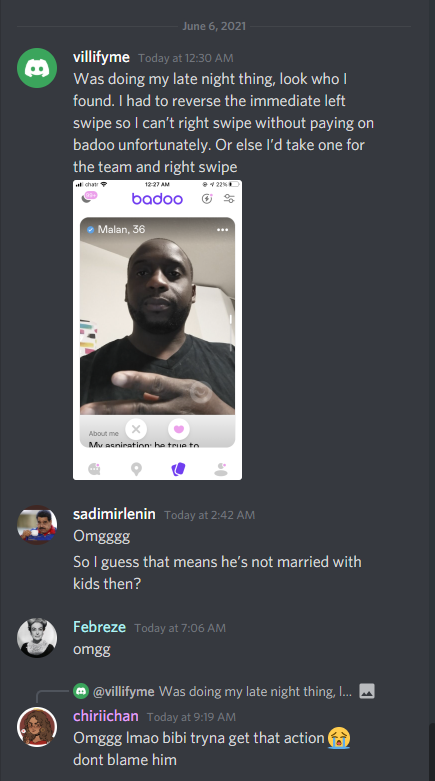Screen dimensions: 435x781
Task: Click small villifyme avatar in reply preview
Action: (x=81, y=691)
